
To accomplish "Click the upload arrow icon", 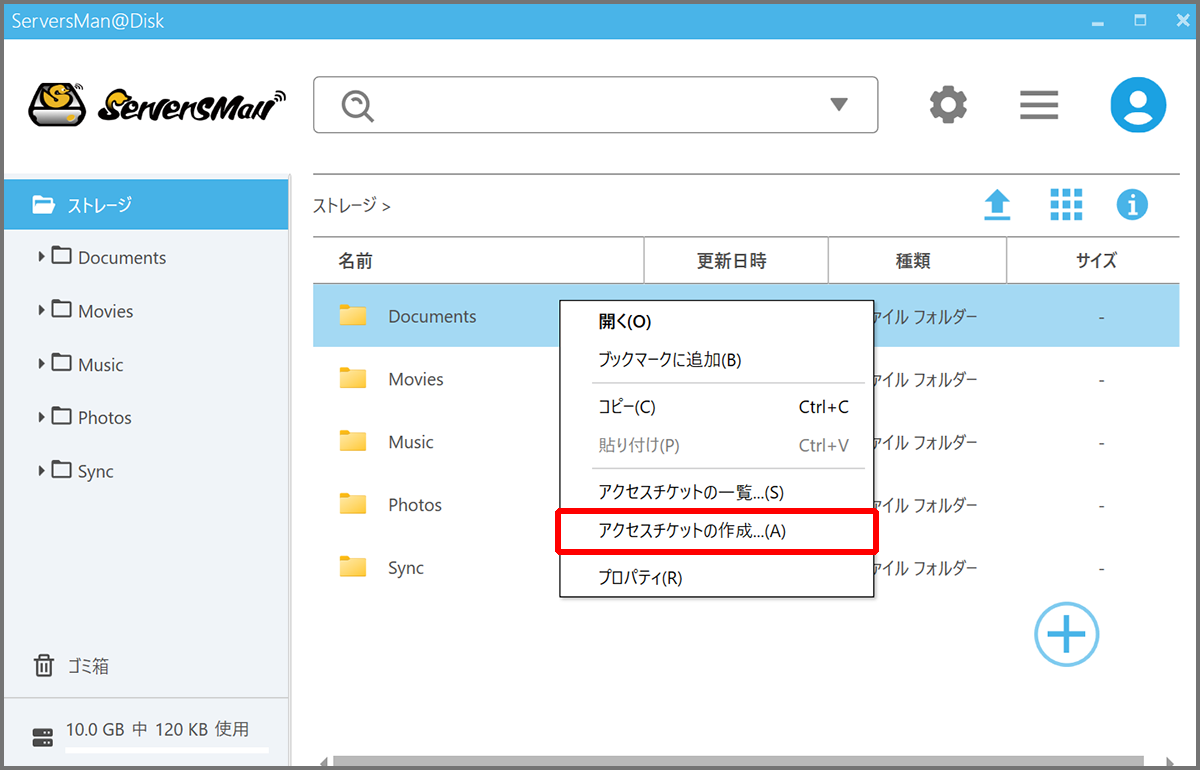I will 997,205.
